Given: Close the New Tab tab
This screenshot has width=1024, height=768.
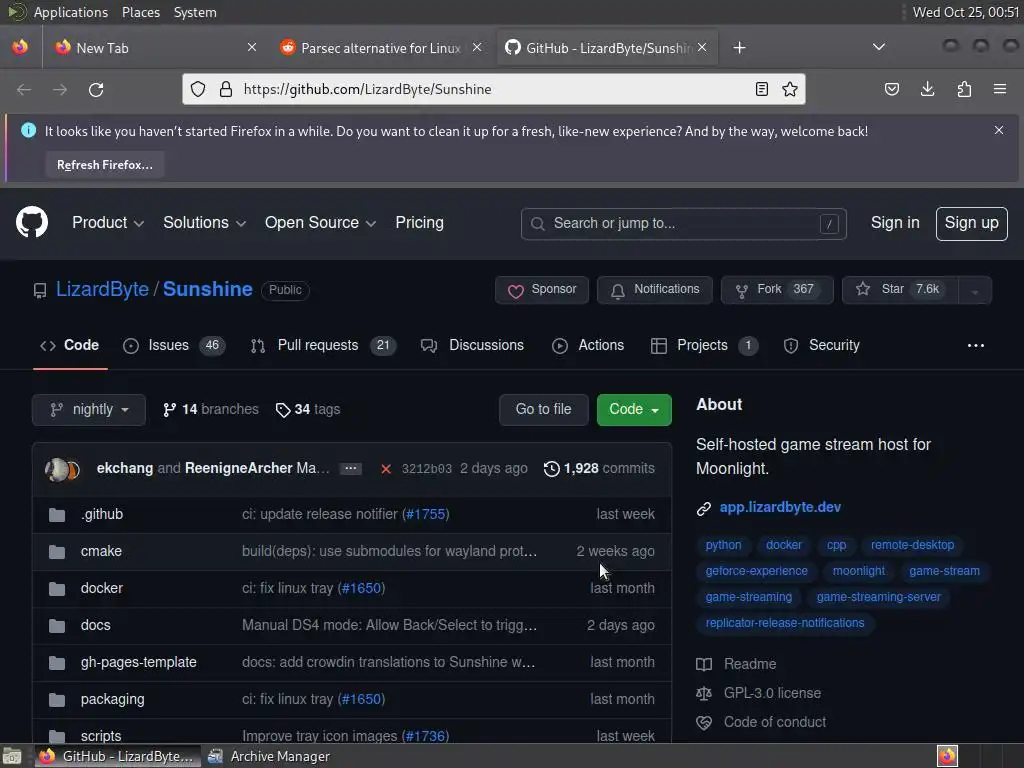Looking at the screenshot, I should coord(252,48).
